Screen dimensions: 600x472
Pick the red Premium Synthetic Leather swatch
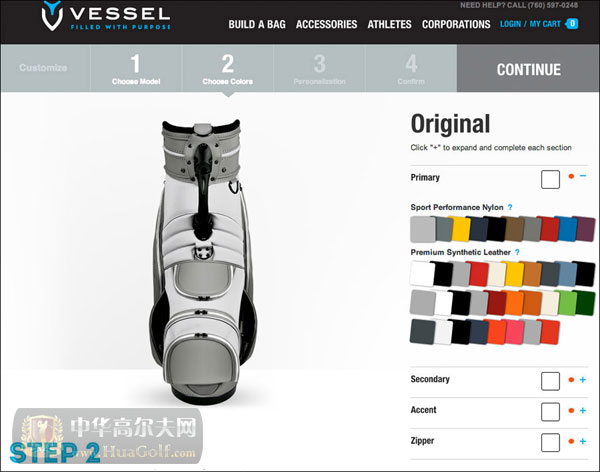pos(479,274)
